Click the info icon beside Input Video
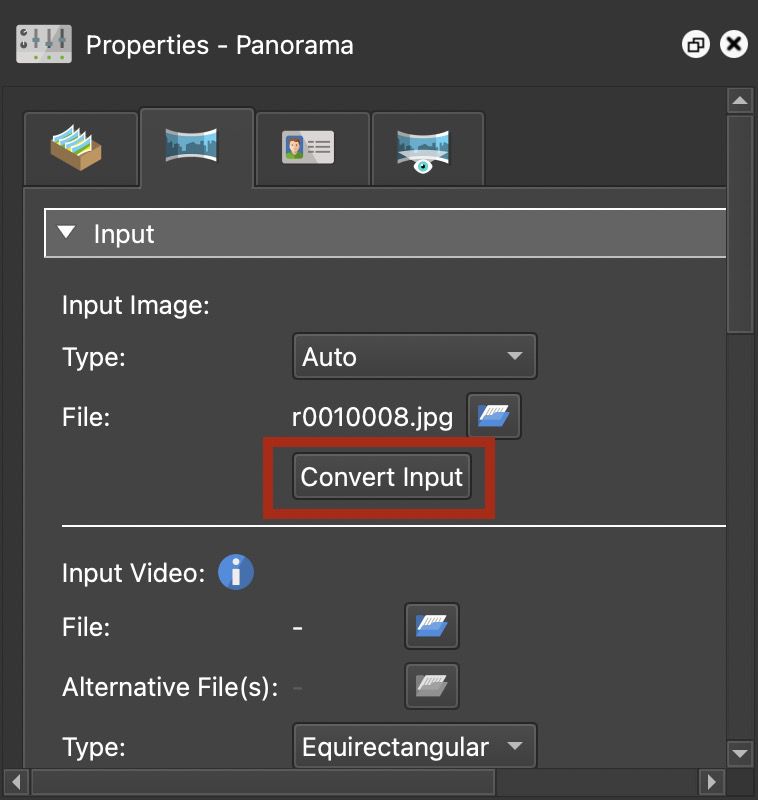This screenshot has width=758, height=800. (x=236, y=572)
